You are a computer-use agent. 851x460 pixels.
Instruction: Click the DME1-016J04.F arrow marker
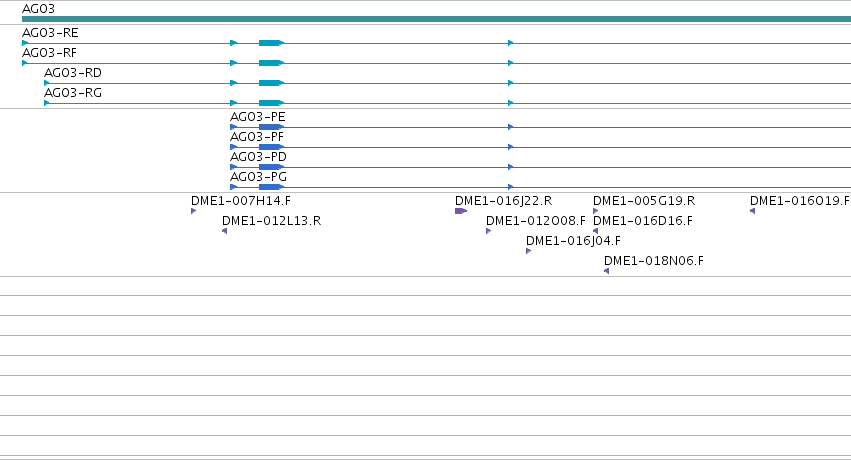pyautogui.click(x=529, y=251)
